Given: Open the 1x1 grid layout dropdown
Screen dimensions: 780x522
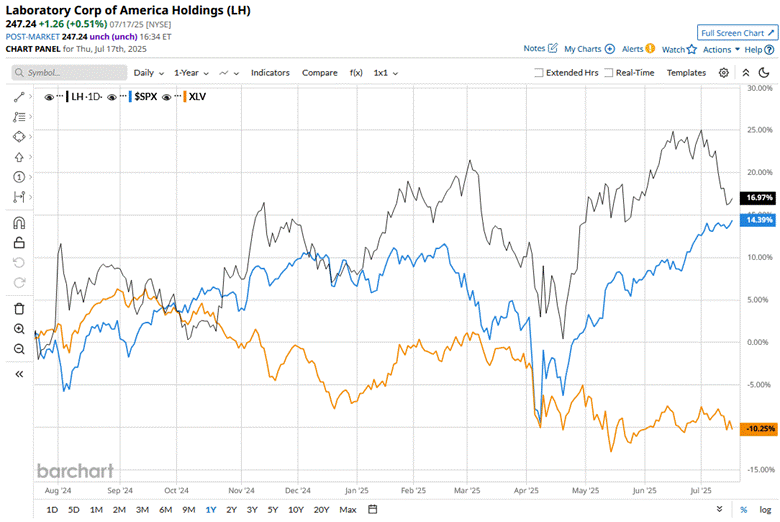Looking at the screenshot, I should coord(386,73).
